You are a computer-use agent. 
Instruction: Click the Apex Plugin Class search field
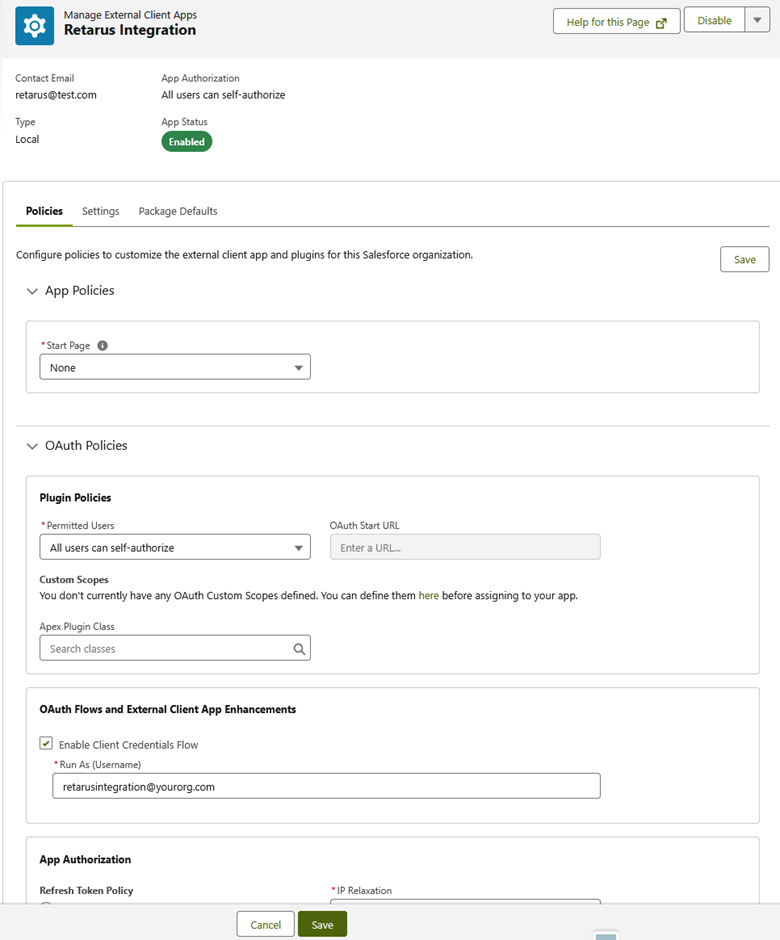(x=165, y=649)
